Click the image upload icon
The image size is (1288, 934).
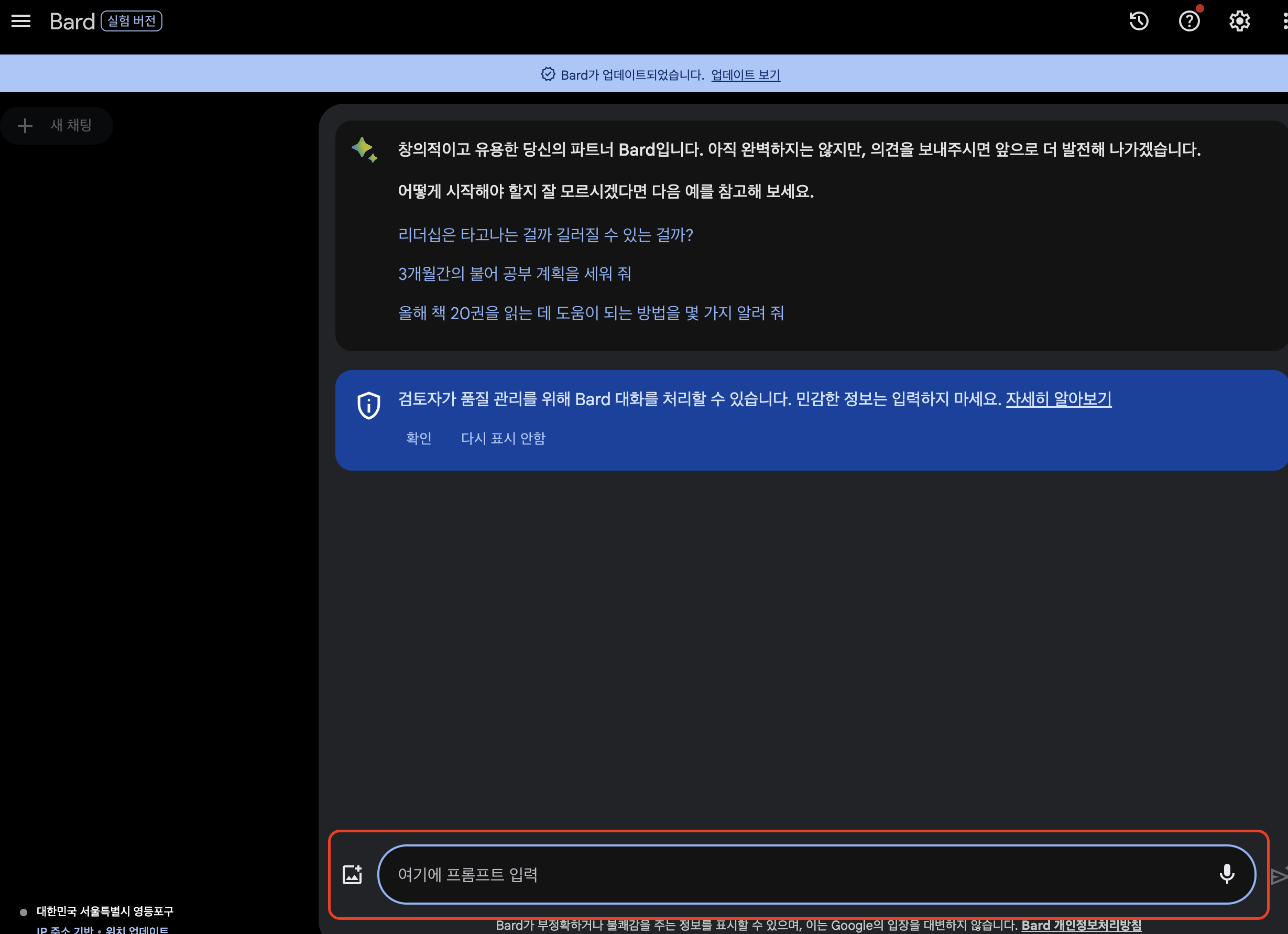coord(353,874)
